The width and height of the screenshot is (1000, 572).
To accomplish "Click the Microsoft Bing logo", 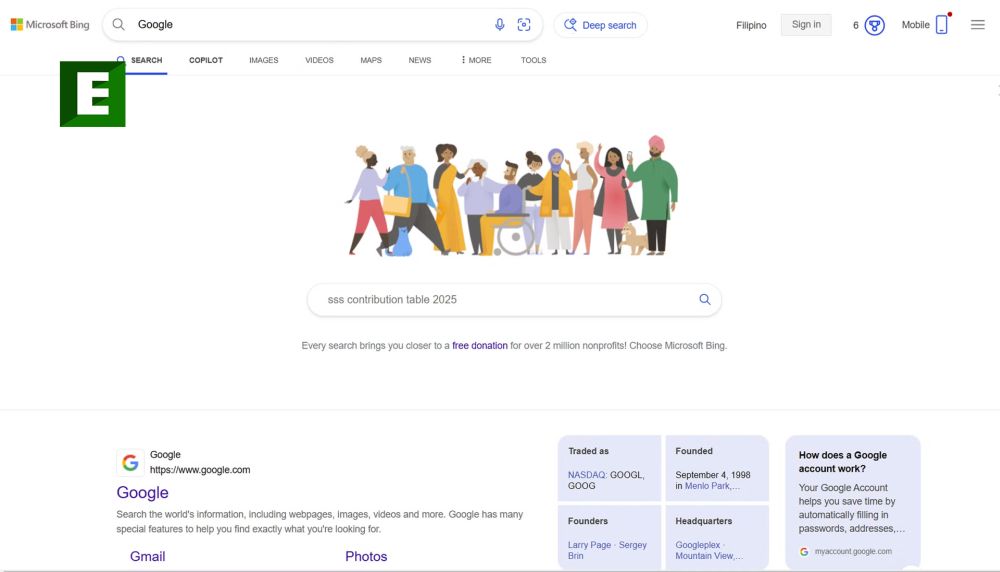I will [x=50, y=25].
